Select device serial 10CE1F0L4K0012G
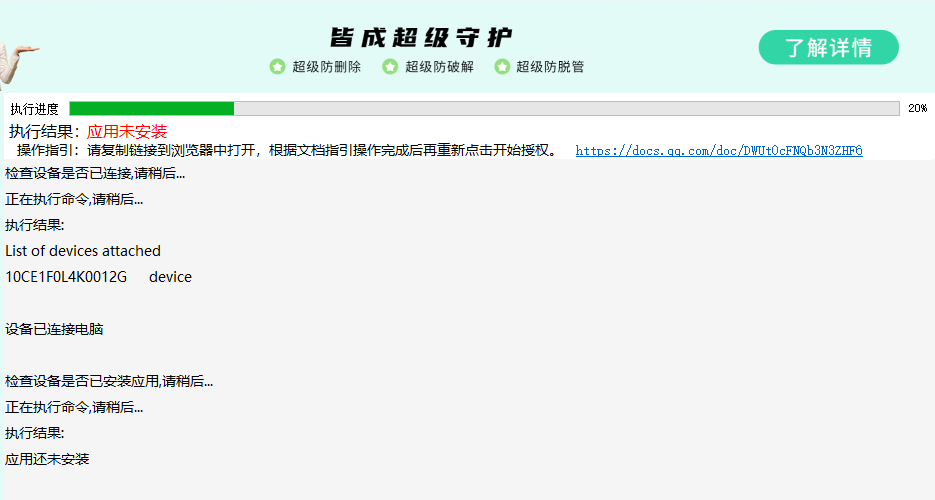The width and height of the screenshot is (935, 500). [66, 277]
